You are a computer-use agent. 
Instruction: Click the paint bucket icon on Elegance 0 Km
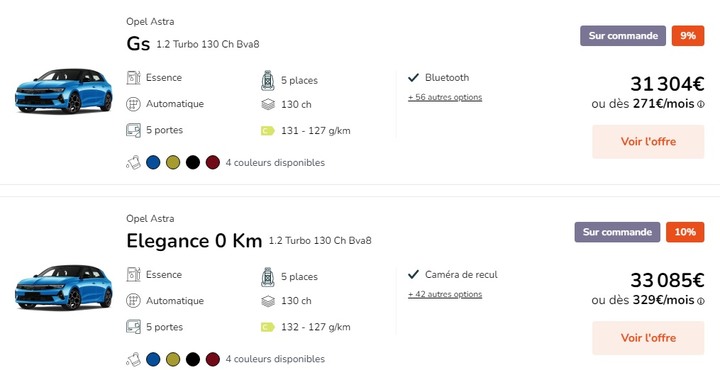click(133, 359)
